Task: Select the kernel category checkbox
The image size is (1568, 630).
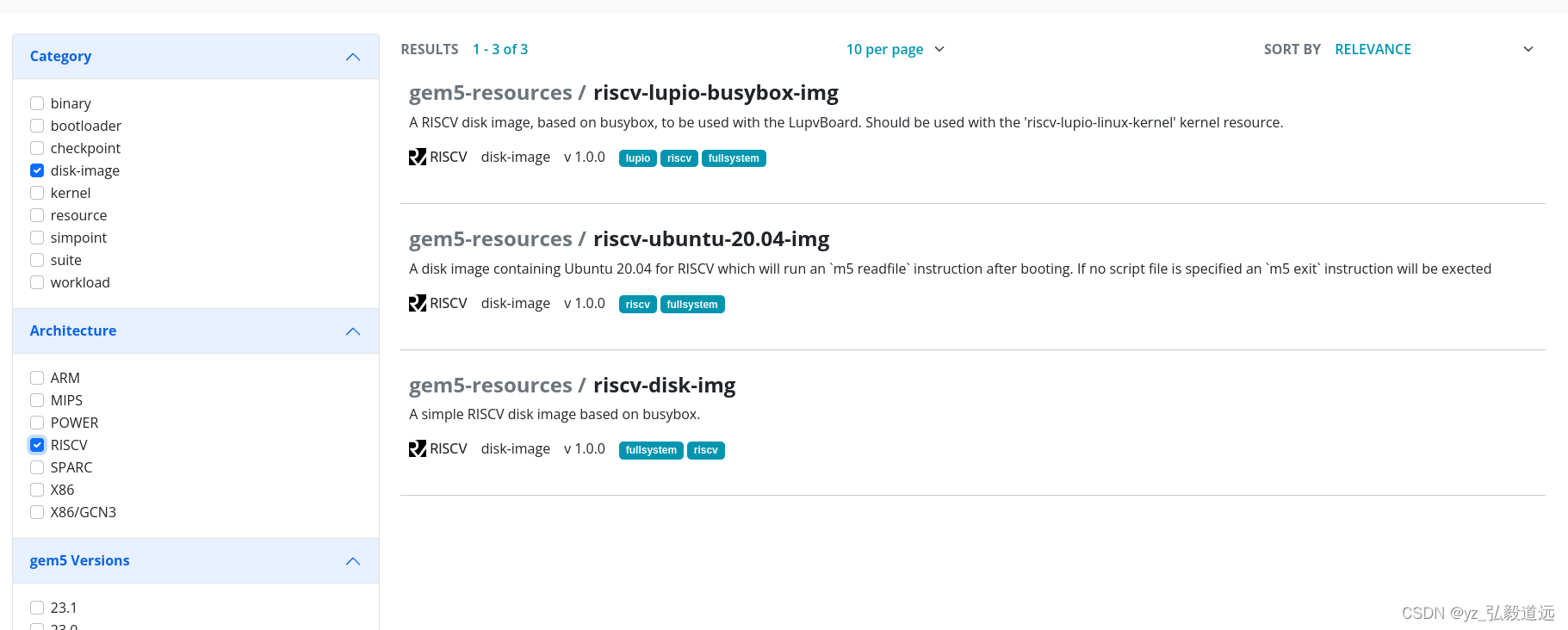Action: point(37,193)
